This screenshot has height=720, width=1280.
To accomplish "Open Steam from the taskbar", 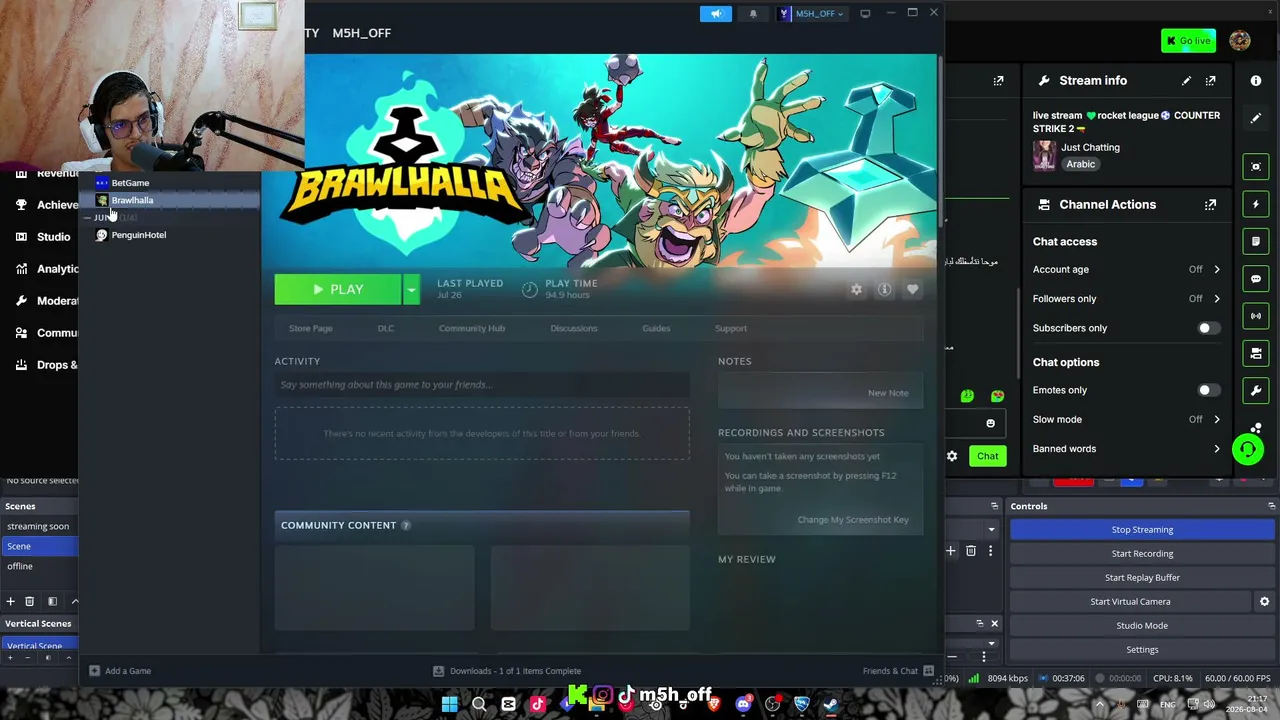I will coord(831,704).
